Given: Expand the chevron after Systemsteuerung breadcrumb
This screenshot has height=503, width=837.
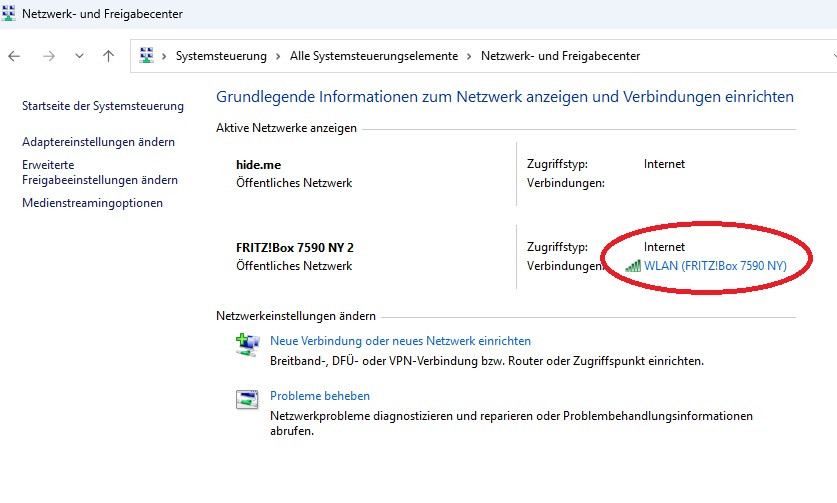Looking at the screenshot, I should pos(278,56).
